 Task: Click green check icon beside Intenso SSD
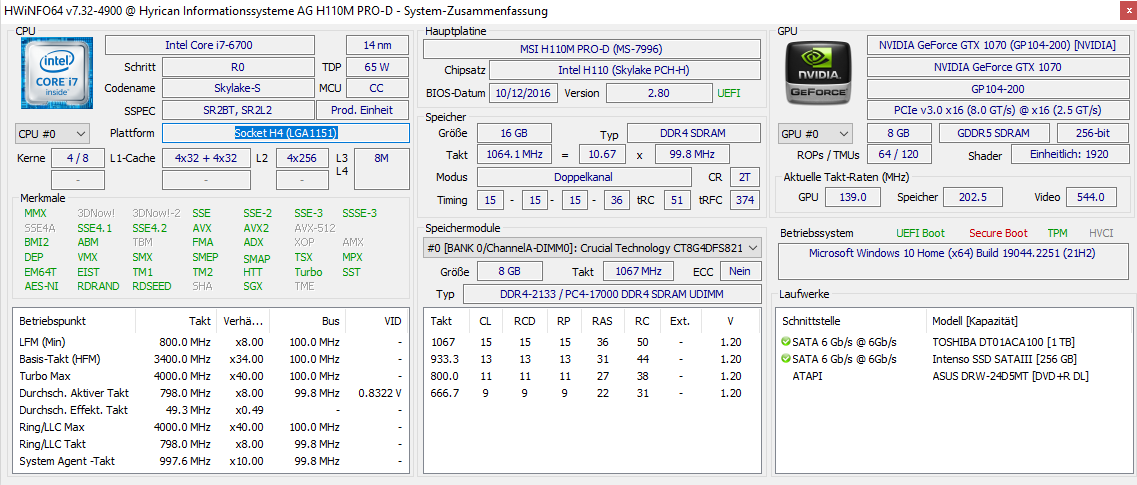click(x=786, y=359)
